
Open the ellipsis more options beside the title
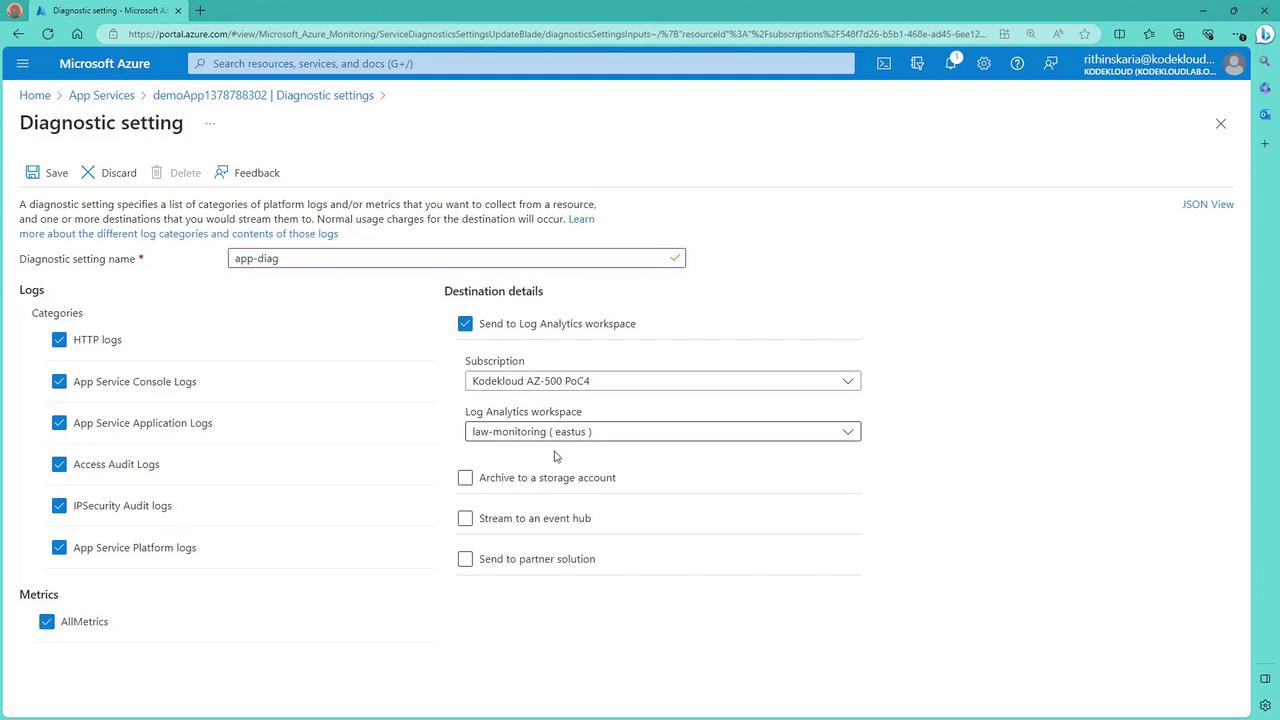coord(210,123)
